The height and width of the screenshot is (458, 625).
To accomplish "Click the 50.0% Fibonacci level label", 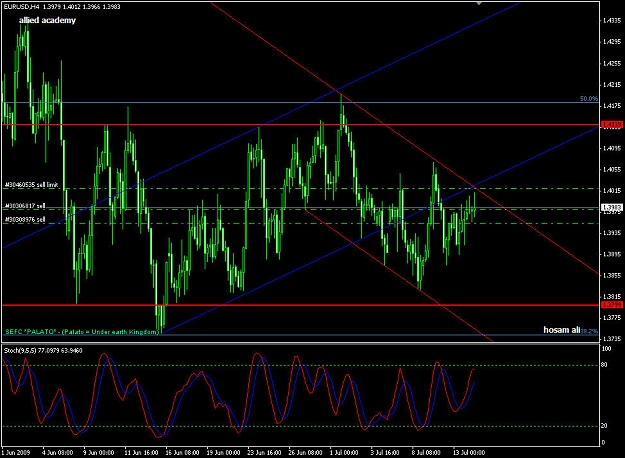I will [589, 98].
